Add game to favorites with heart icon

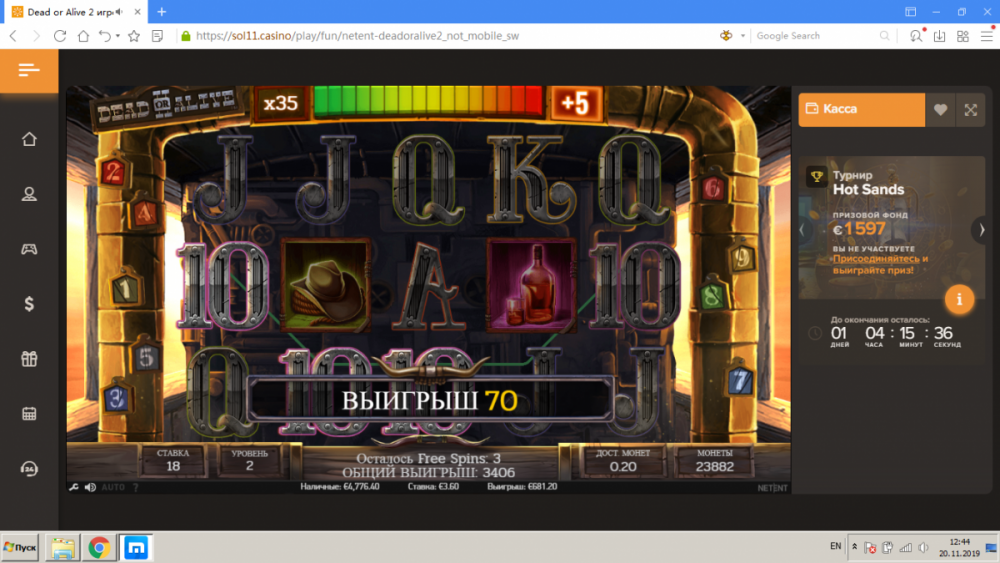click(x=940, y=110)
